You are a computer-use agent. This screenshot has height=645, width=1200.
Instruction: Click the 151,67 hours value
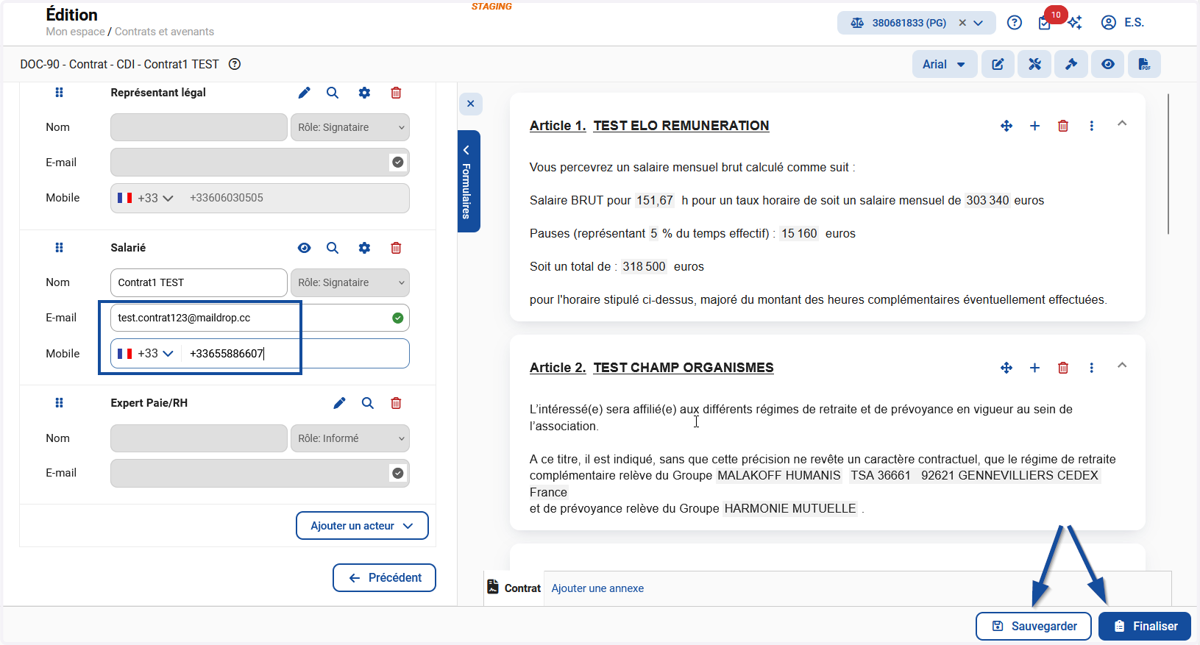[x=654, y=200]
